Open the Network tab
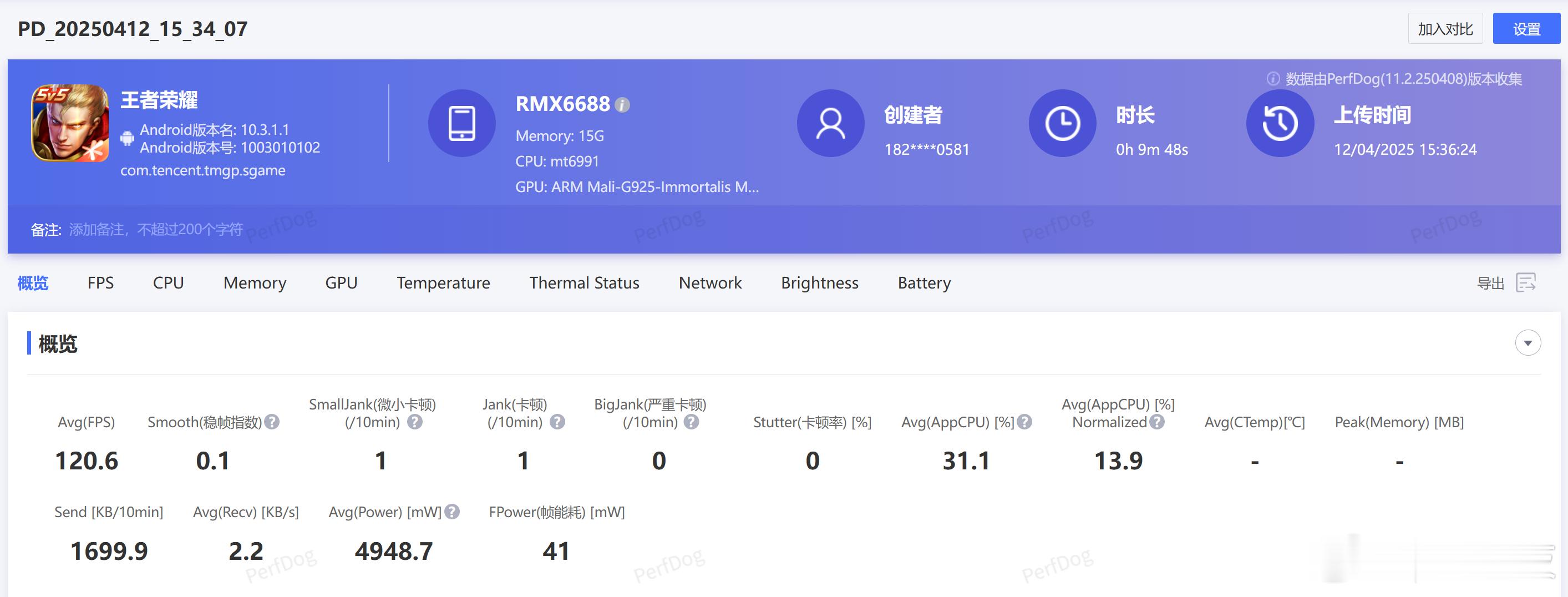Viewport: 1568px width, 597px height. point(711,282)
